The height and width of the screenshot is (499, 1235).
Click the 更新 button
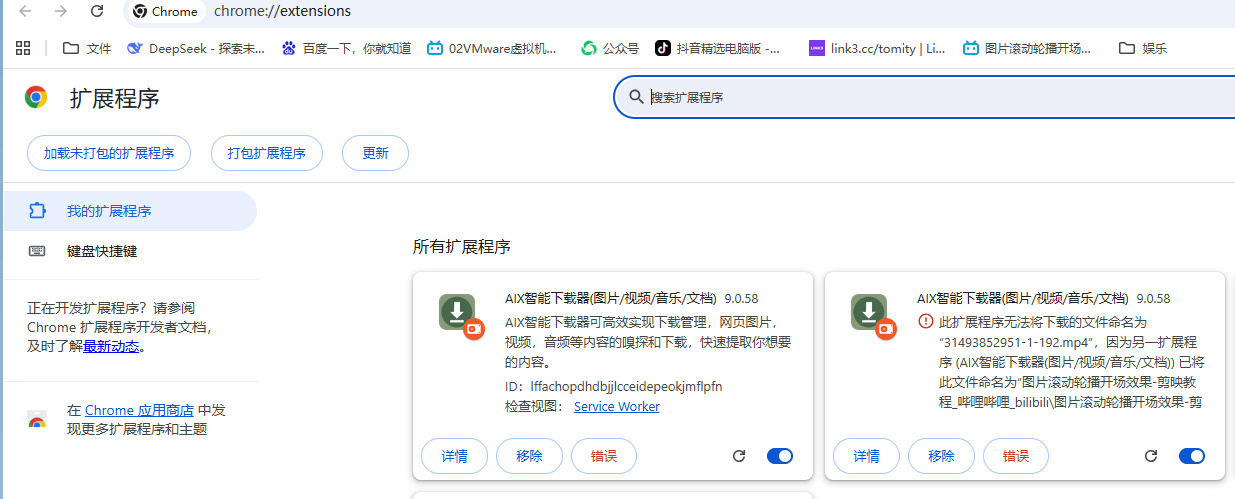pos(375,153)
